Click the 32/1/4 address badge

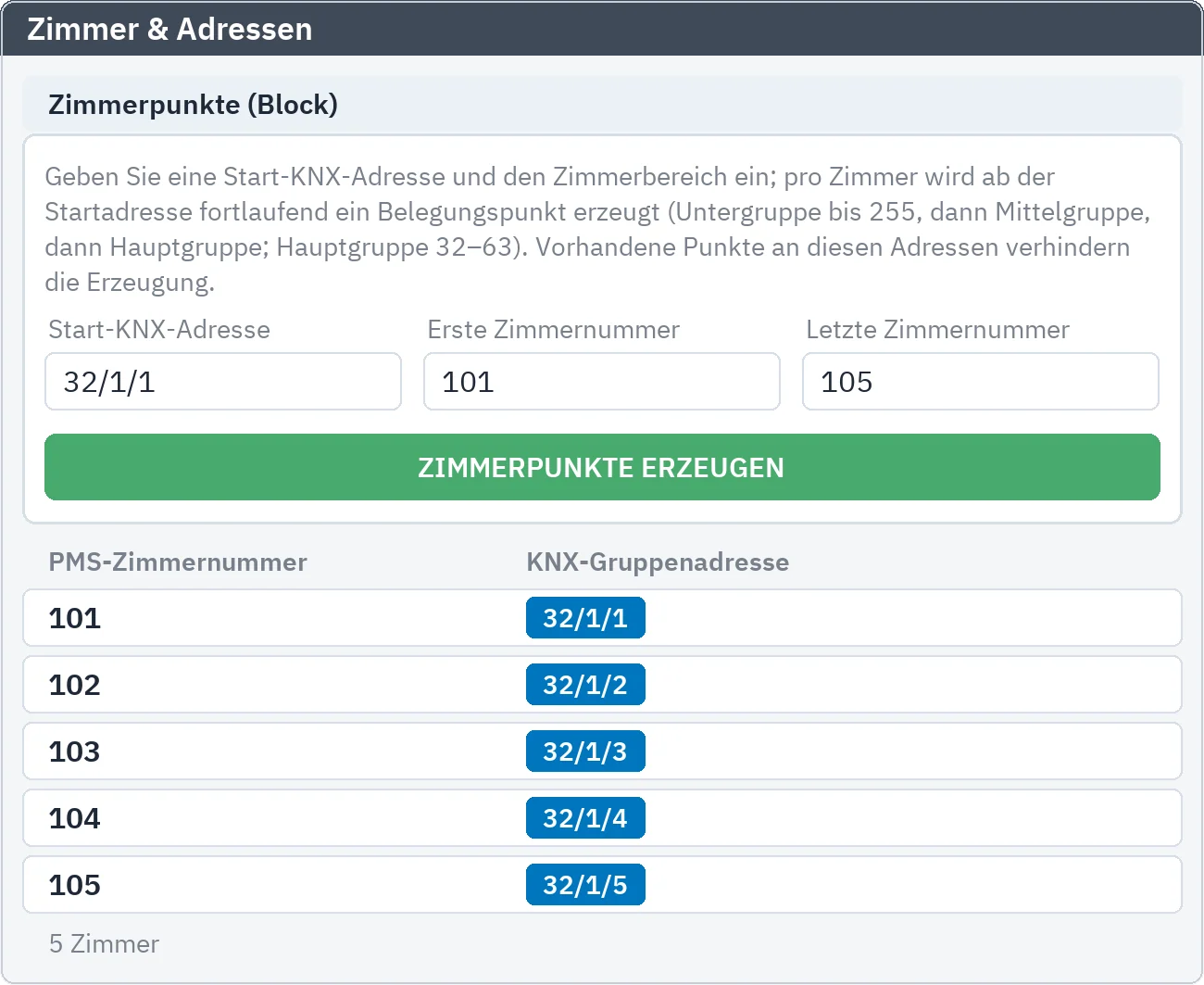[x=585, y=818]
